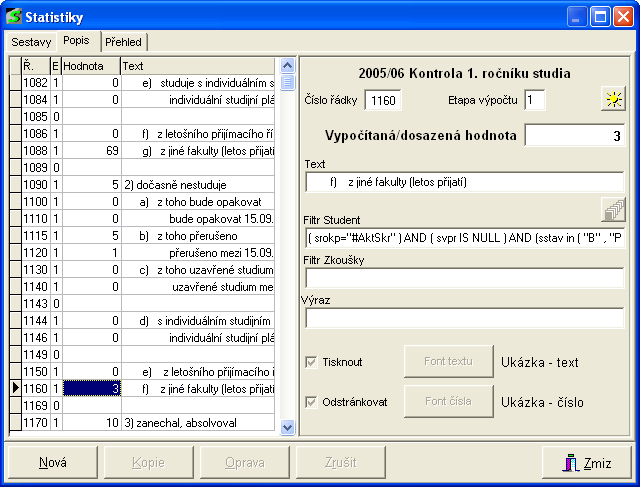Click the Číslo řádky field showing 1160
The width and height of the screenshot is (640, 487).
[x=383, y=100]
